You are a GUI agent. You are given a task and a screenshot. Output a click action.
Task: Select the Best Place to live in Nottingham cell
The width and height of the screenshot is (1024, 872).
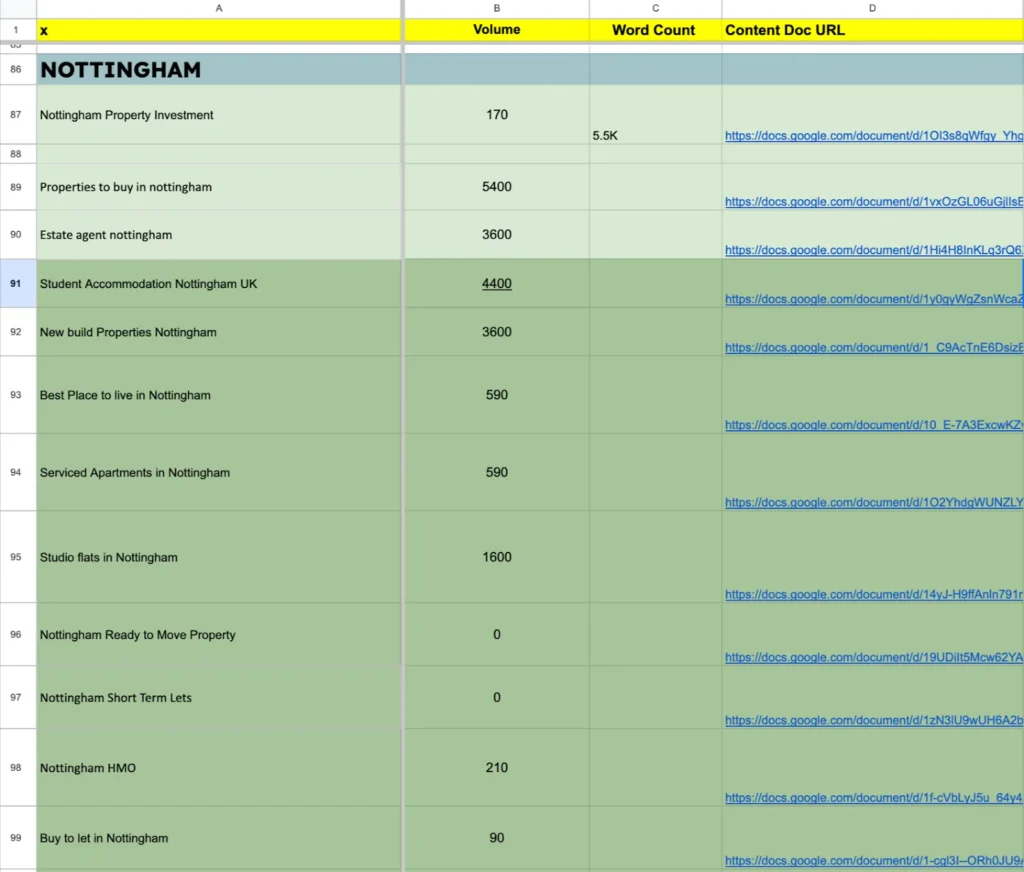tap(219, 395)
